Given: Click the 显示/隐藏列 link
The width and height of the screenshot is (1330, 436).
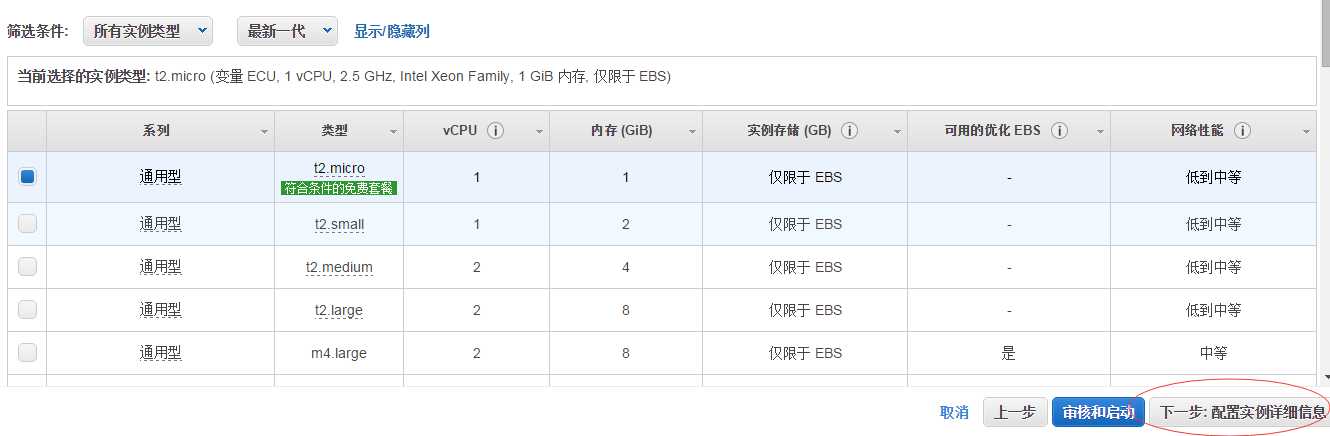Looking at the screenshot, I should click(x=392, y=31).
